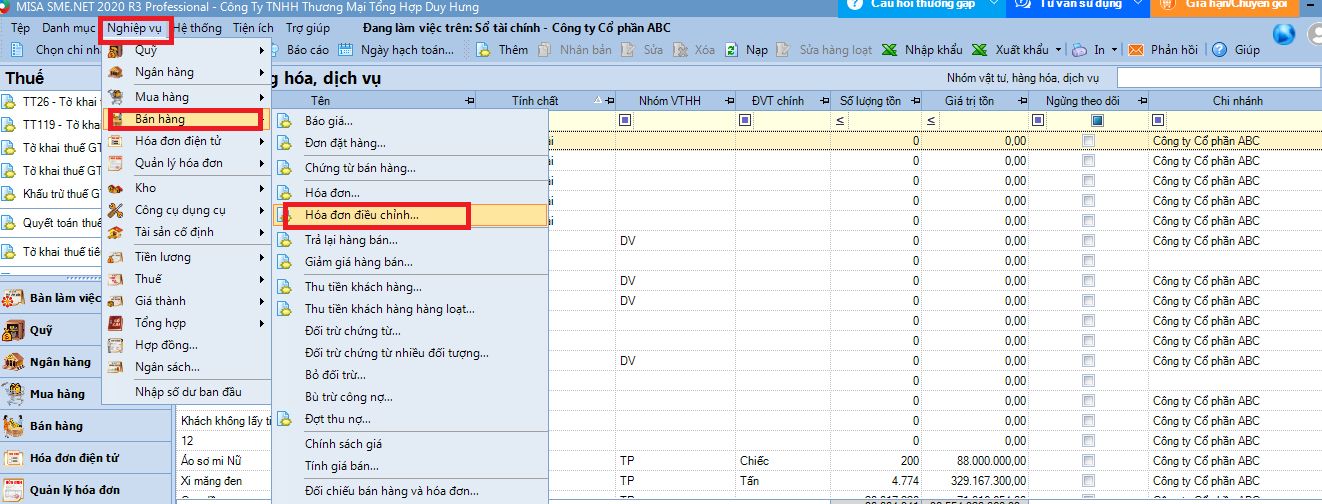Toggle Ngừng theo dõi checkbox for Áo sơ mi Nữ
This screenshot has width=1322, height=504.
1089,461
